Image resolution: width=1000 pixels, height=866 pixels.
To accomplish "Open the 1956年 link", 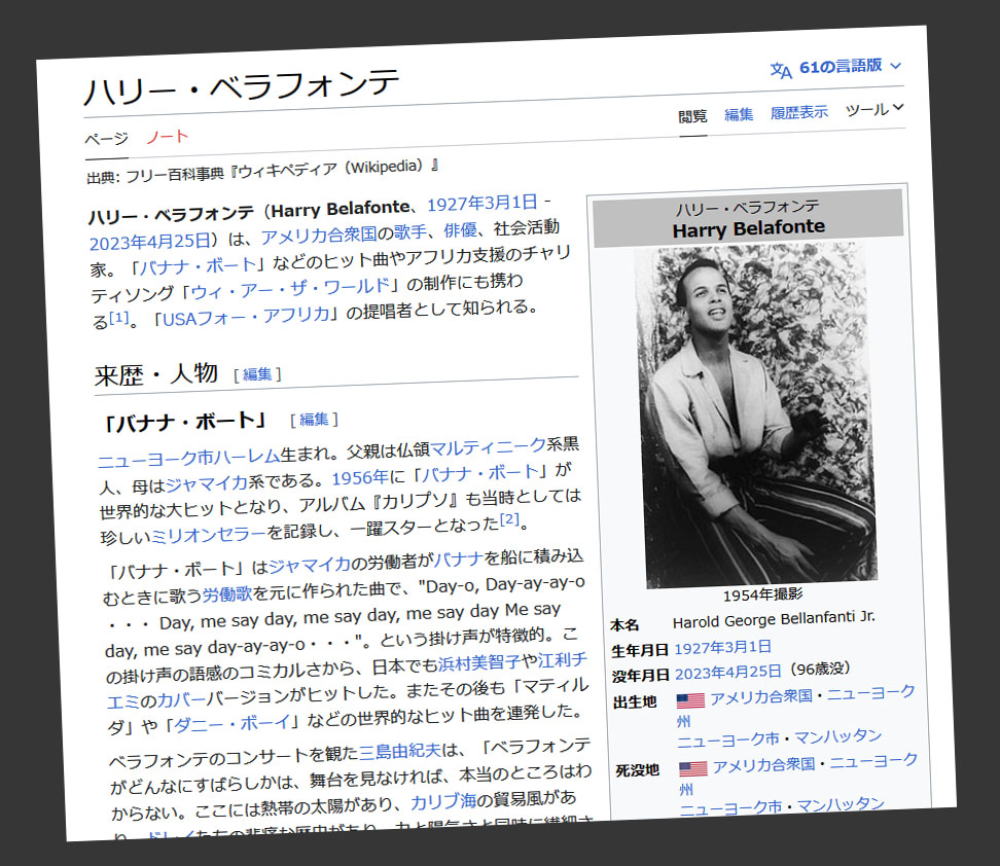I will point(360,478).
